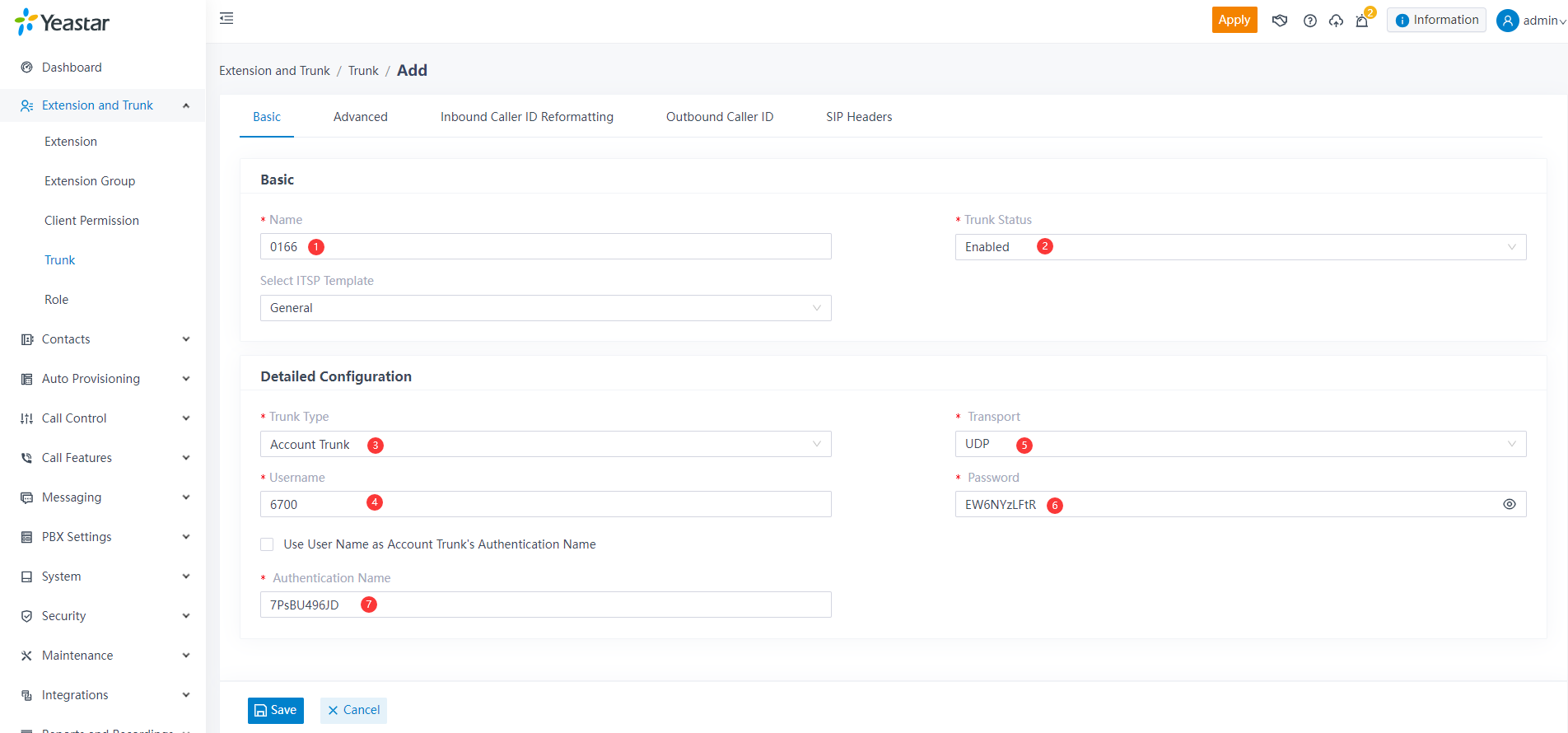Screen dimensions: 1568x733
Task: Click the Yeastar logo
Action: pos(63,22)
